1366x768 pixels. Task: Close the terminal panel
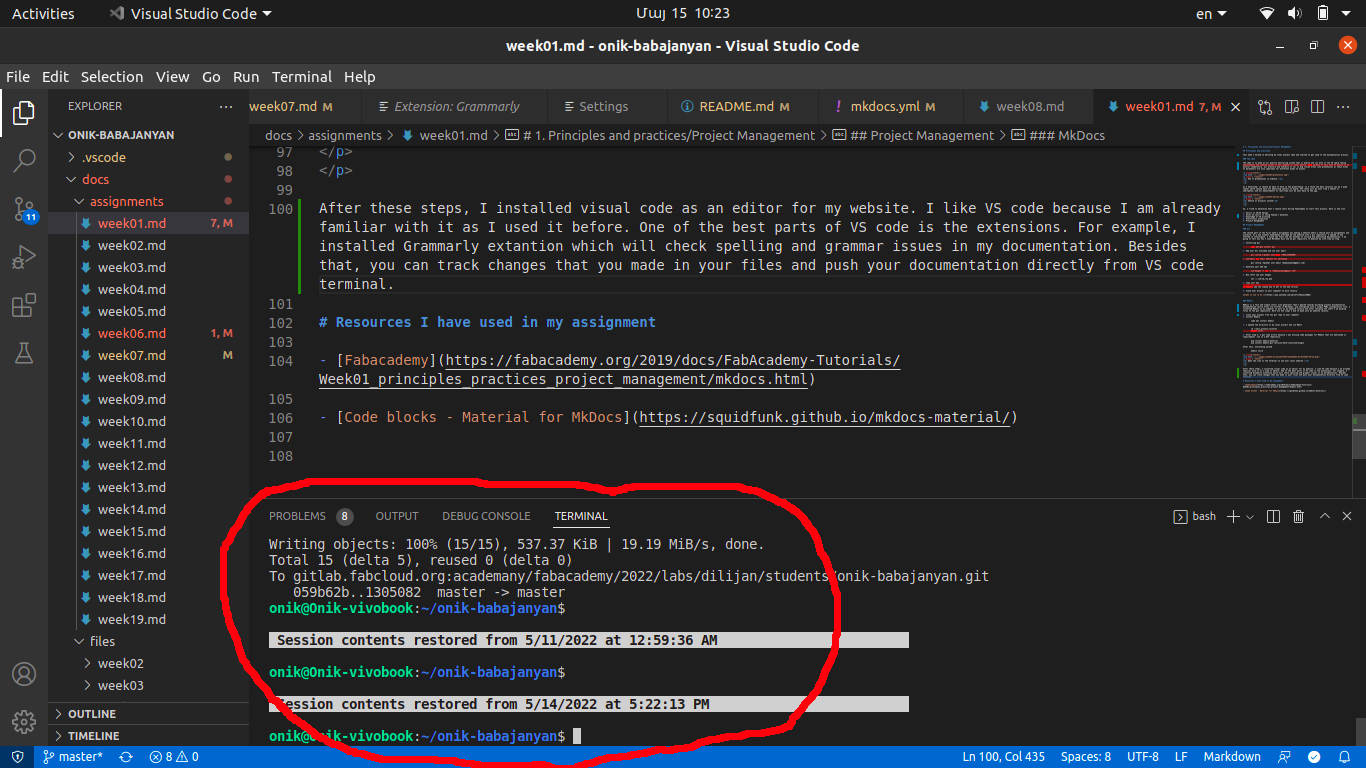pyautogui.click(x=1348, y=516)
